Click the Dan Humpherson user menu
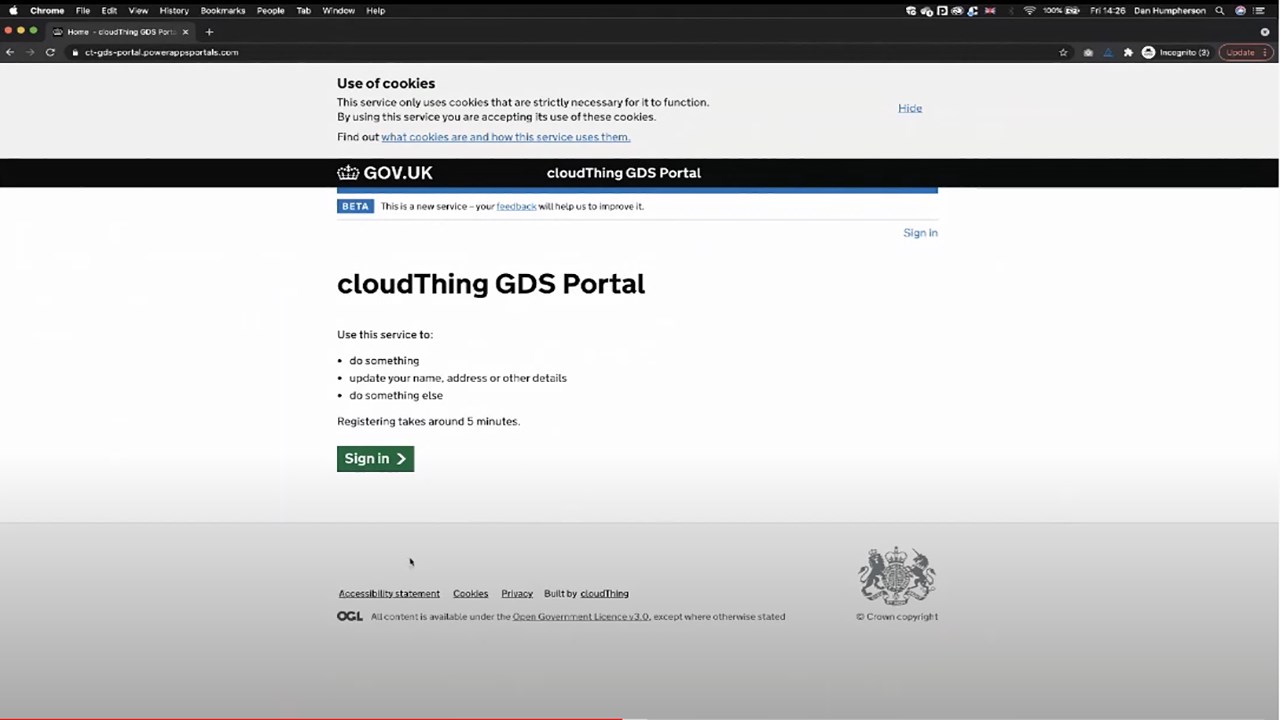 point(1170,10)
